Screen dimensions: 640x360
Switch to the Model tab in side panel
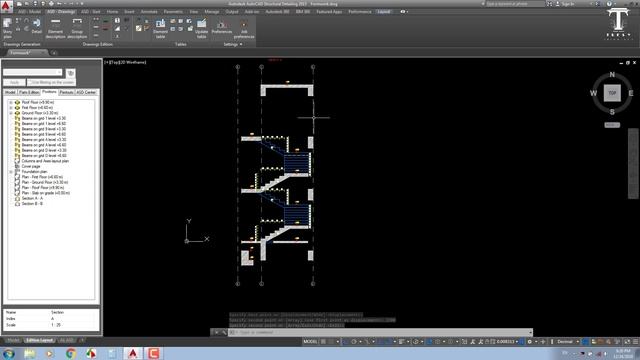click(x=10, y=93)
